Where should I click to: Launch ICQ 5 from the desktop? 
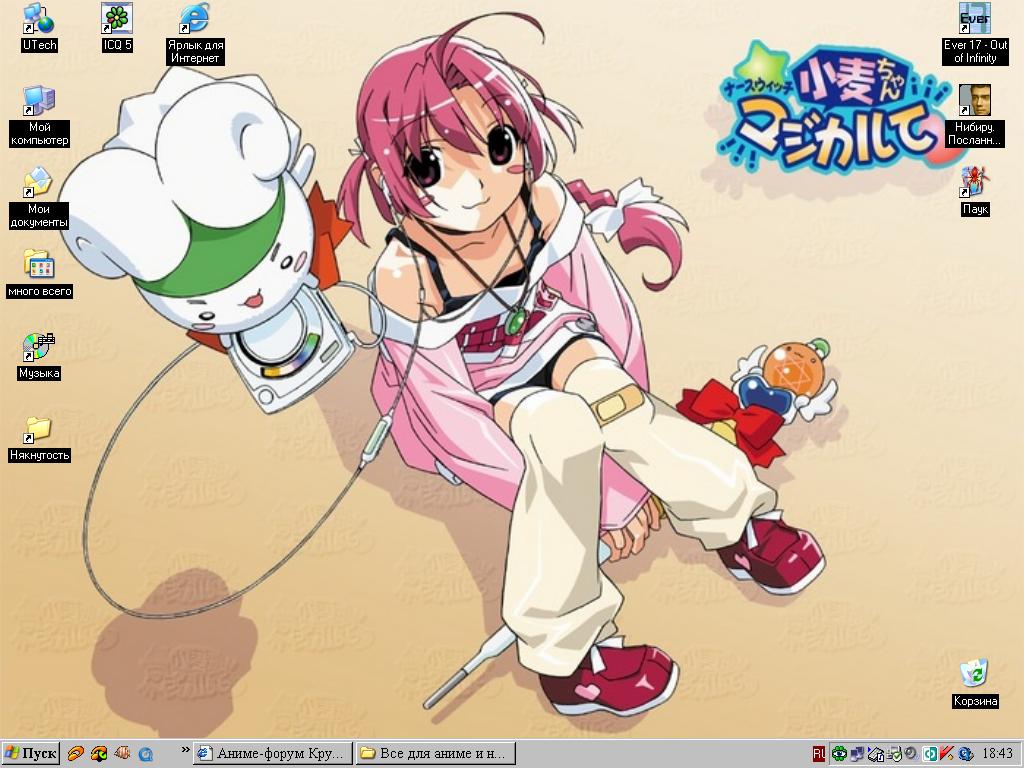coord(117,27)
